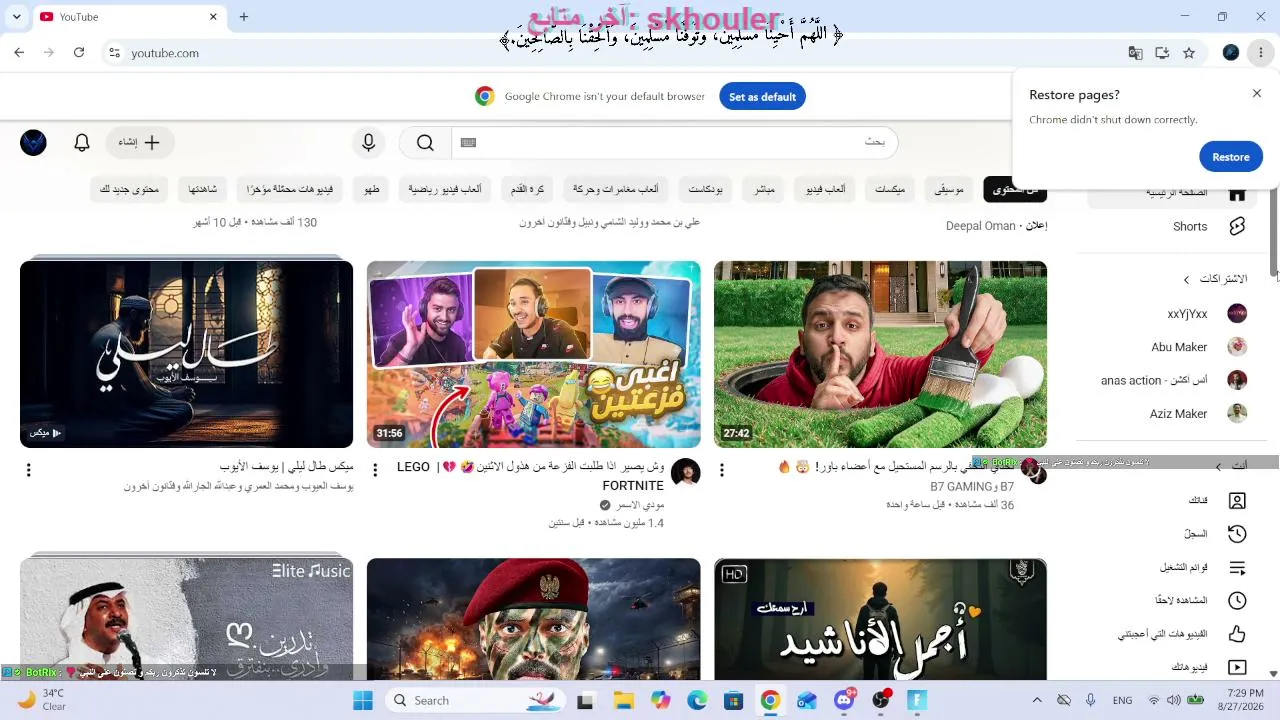
Task: Open YouTube notifications bell
Action: tap(82, 143)
